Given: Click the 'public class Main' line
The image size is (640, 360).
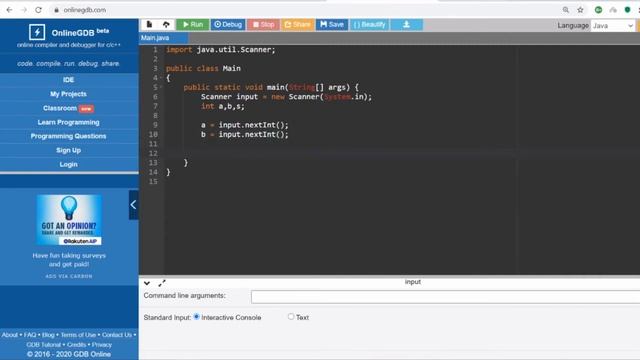Looking at the screenshot, I should pos(203,69).
